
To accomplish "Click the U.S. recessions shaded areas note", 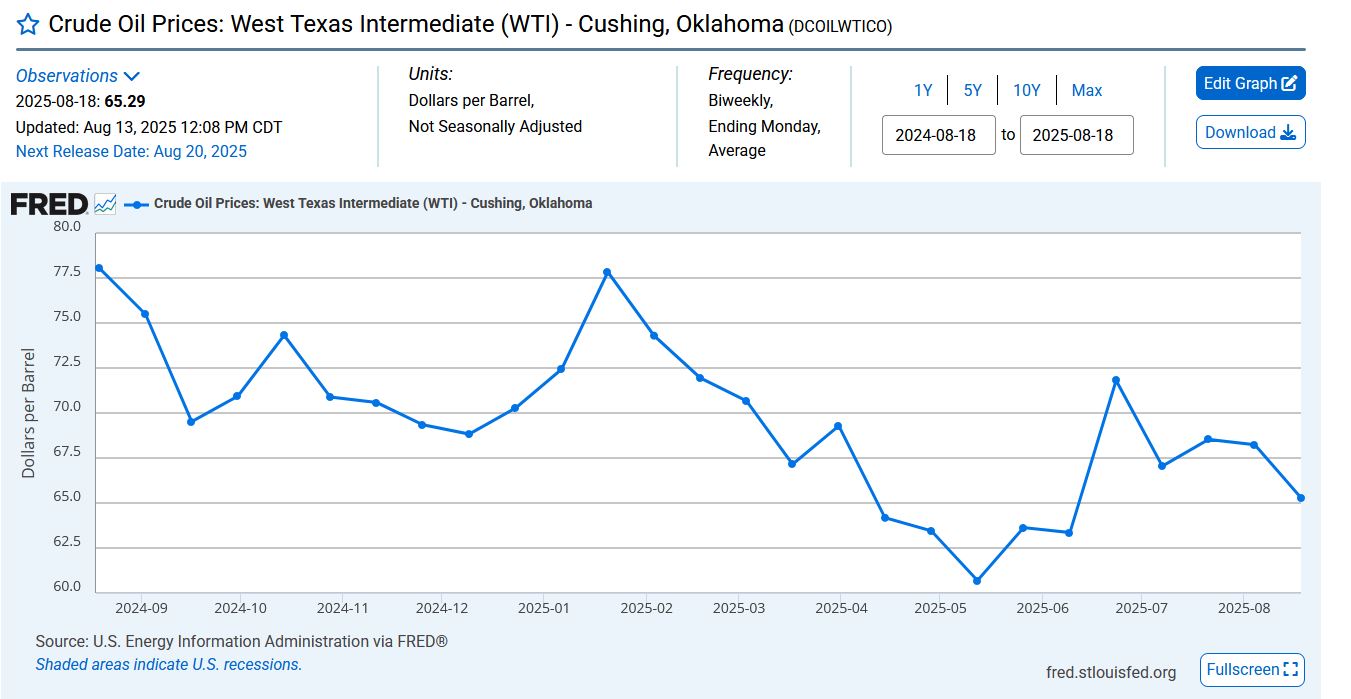I will (168, 665).
